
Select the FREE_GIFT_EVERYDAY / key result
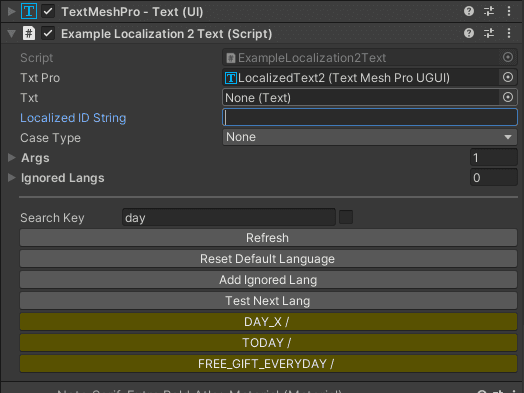pos(268,364)
